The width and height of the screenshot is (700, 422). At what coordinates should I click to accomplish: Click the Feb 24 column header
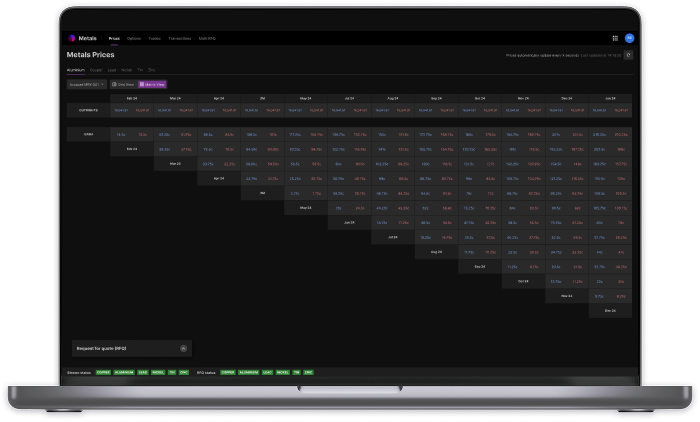tap(132, 98)
